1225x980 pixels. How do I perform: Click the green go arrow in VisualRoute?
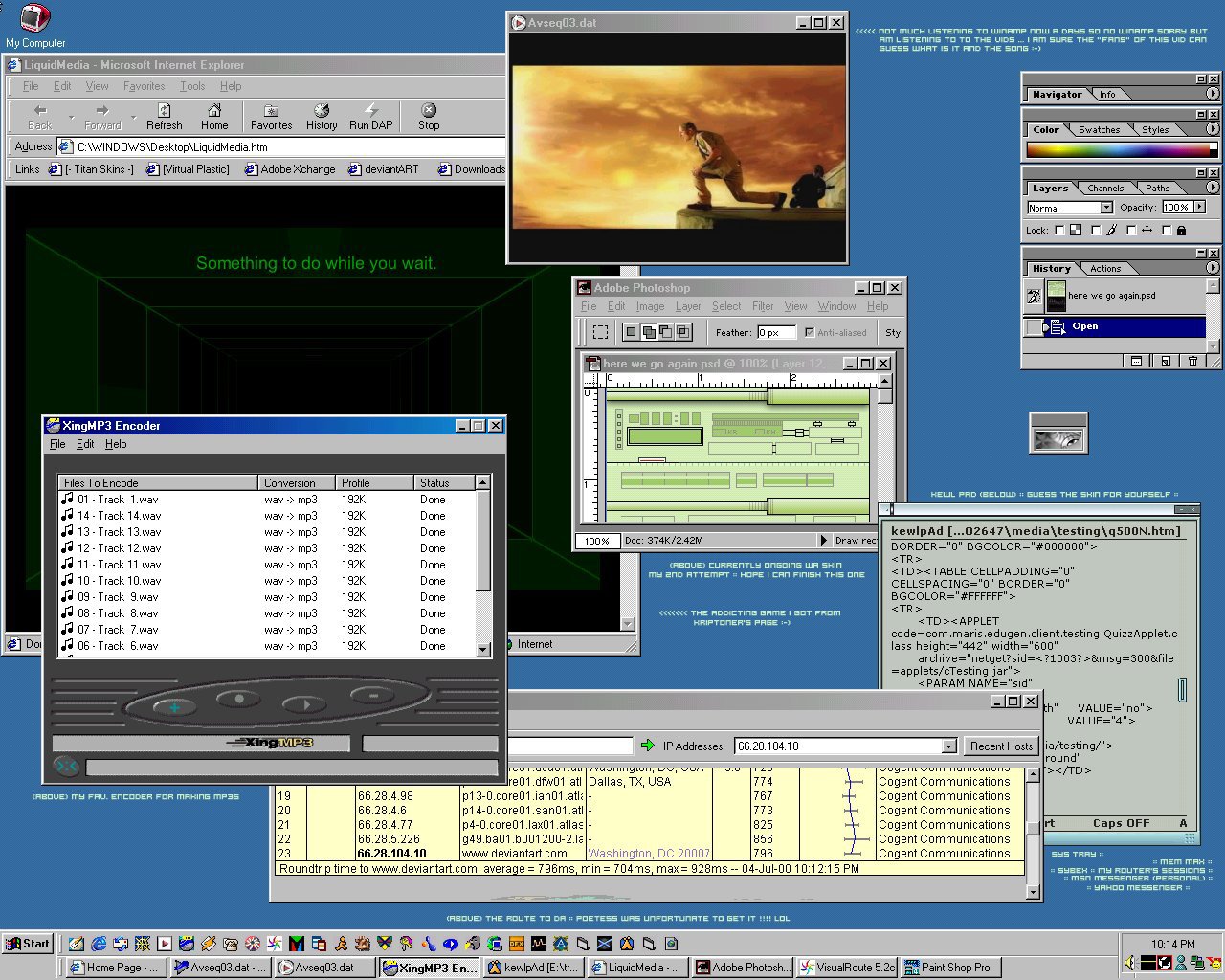(x=648, y=746)
